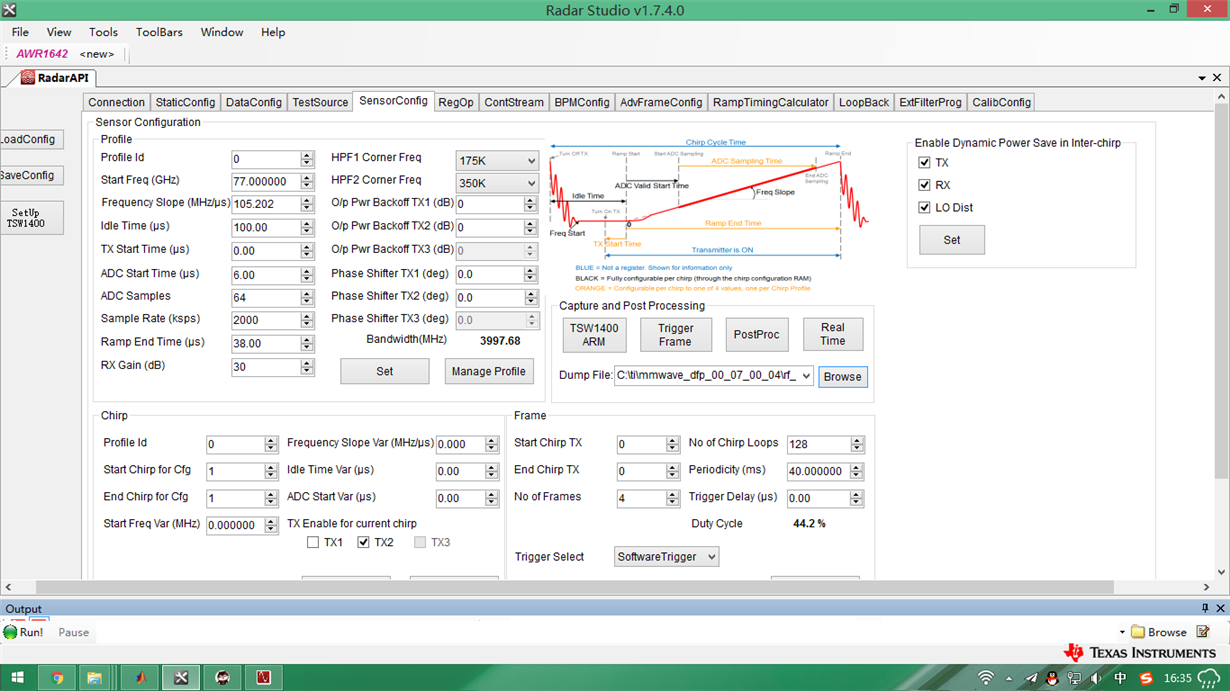
Task: Click the PostProc button
Action: tap(756, 334)
